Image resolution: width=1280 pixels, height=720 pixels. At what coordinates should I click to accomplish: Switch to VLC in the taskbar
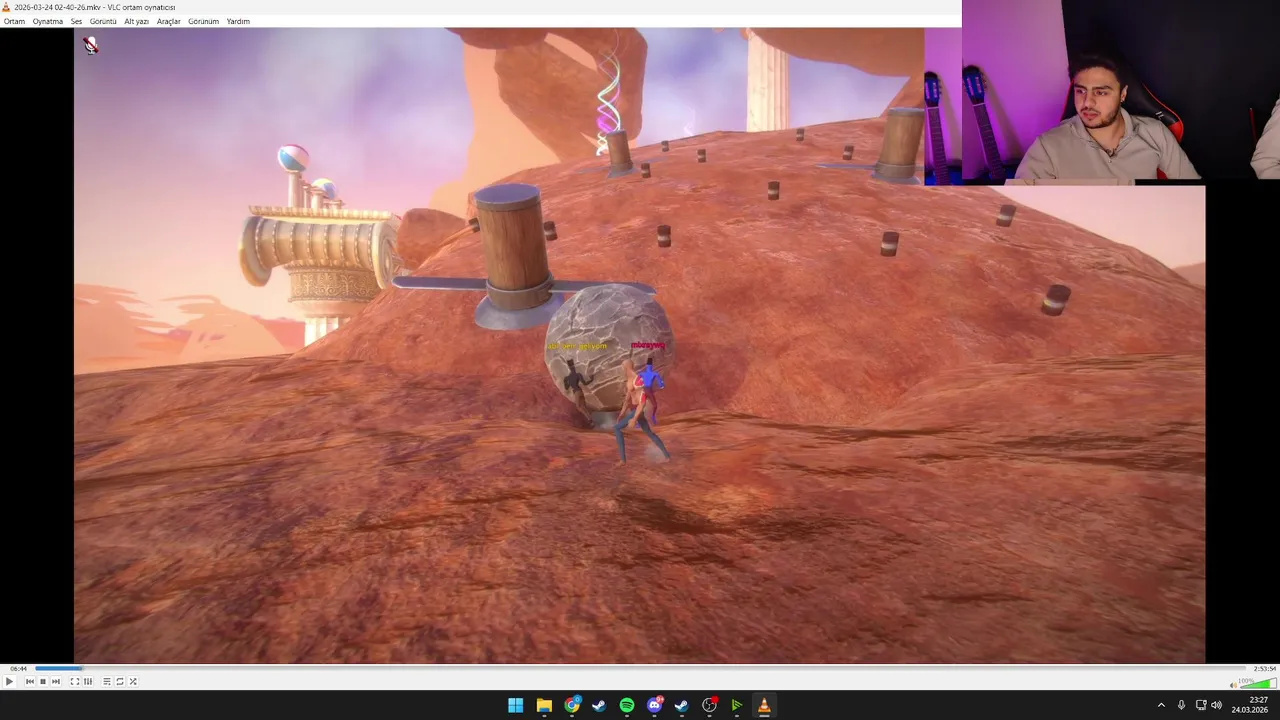point(764,705)
